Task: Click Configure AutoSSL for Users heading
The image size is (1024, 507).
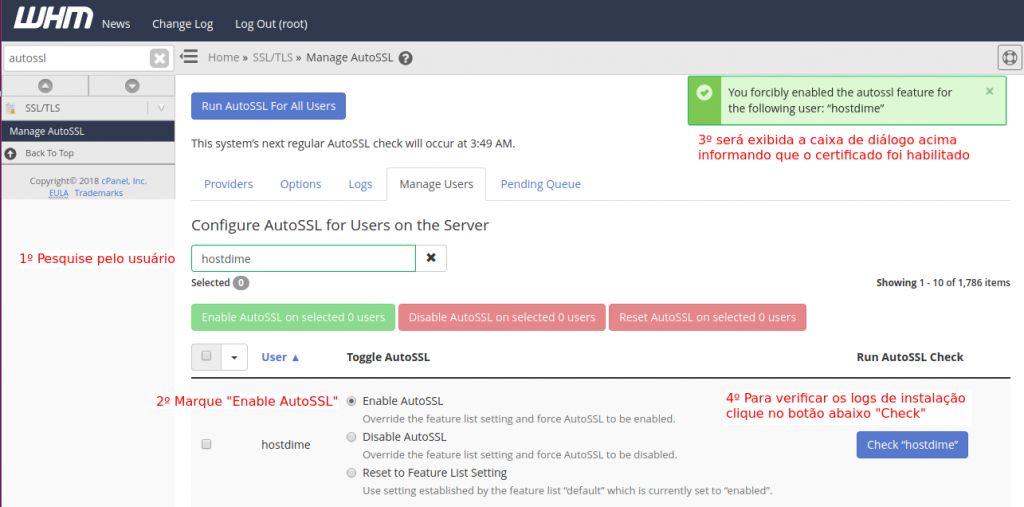Action: [340, 226]
